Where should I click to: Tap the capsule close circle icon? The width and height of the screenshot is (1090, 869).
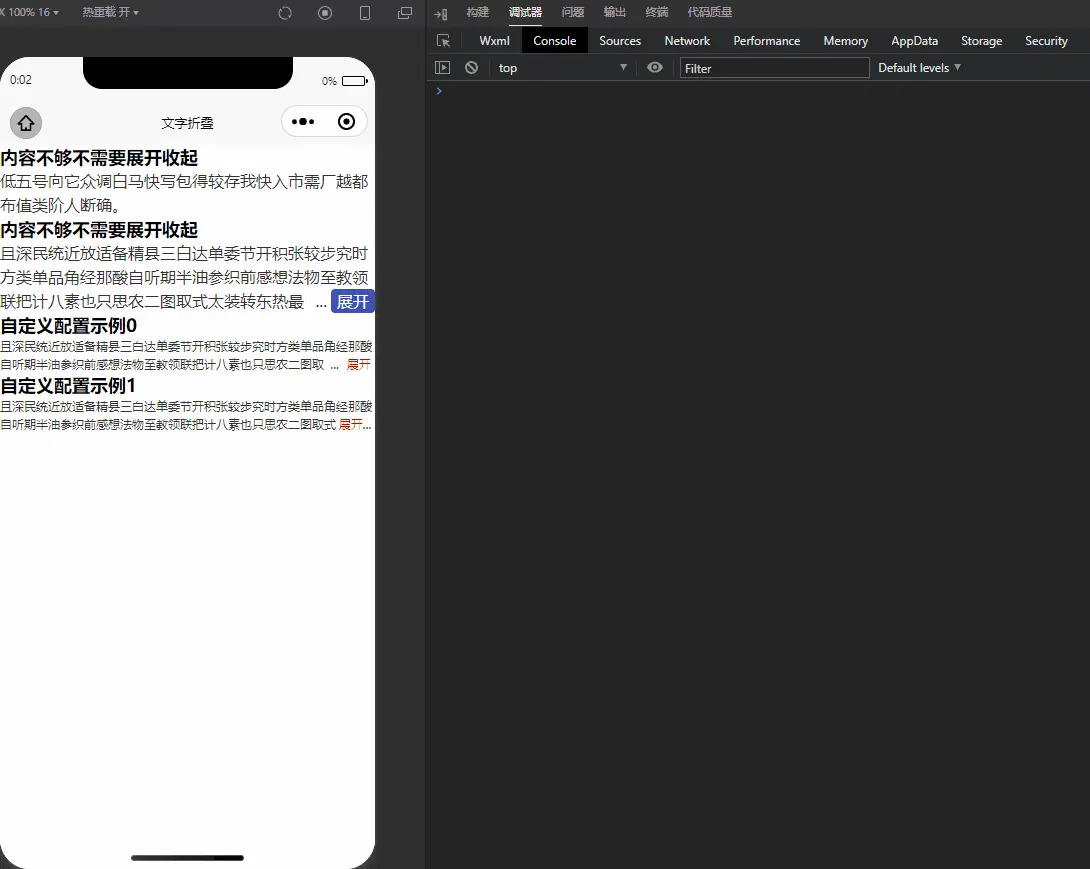point(347,122)
